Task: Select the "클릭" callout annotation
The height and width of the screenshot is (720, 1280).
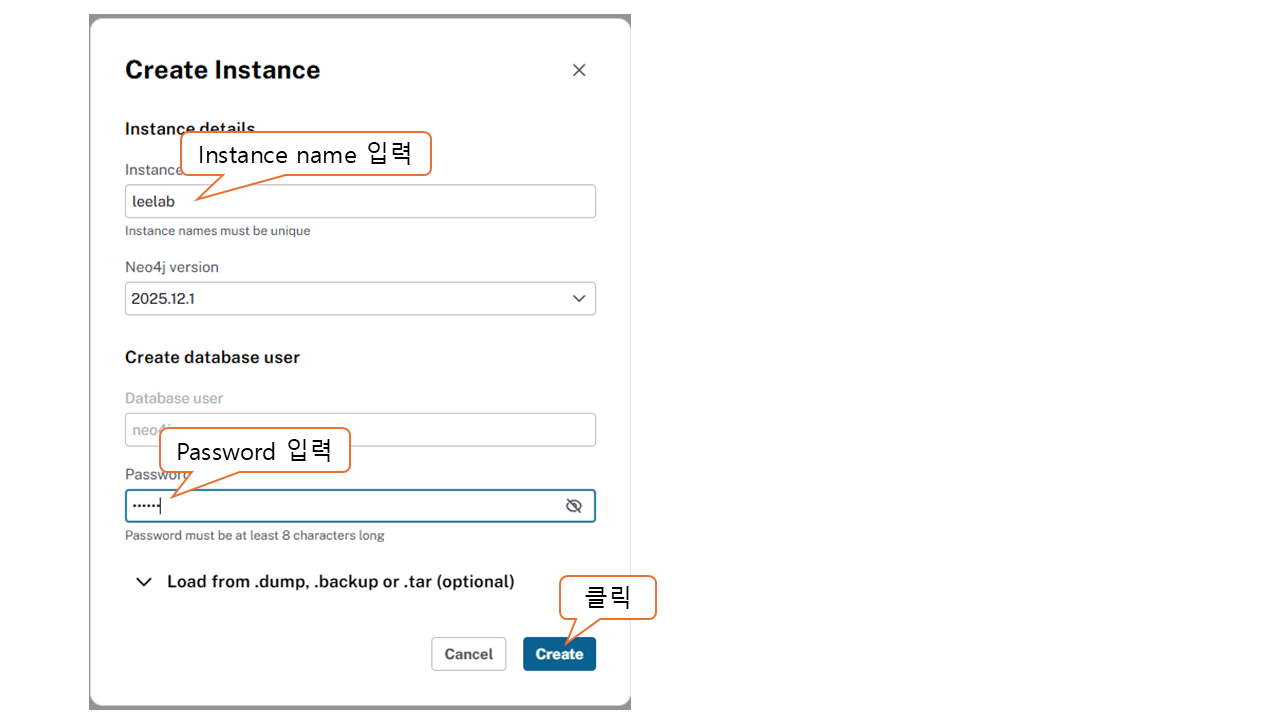Action: coord(608,598)
